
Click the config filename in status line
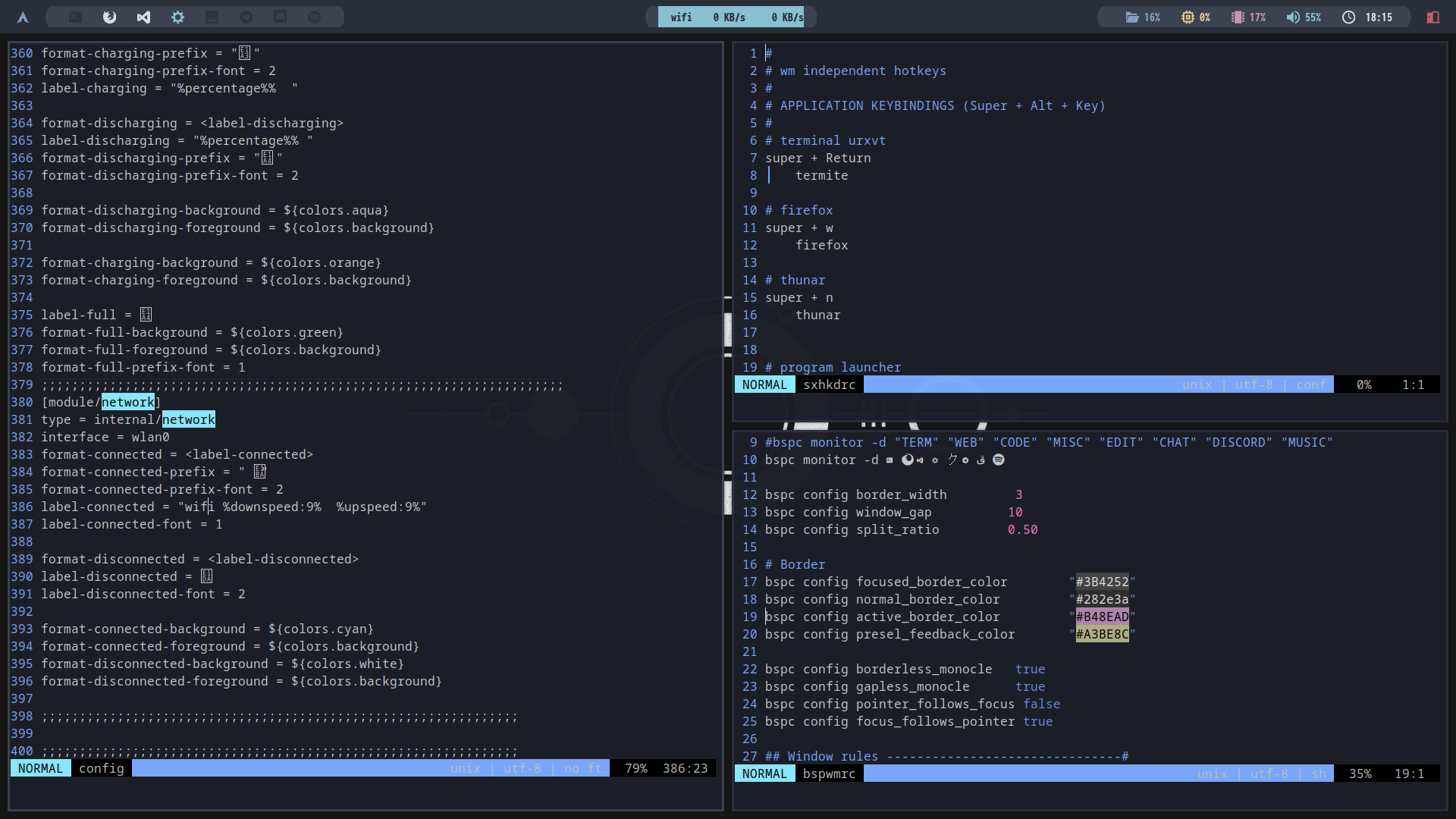point(102,768)
